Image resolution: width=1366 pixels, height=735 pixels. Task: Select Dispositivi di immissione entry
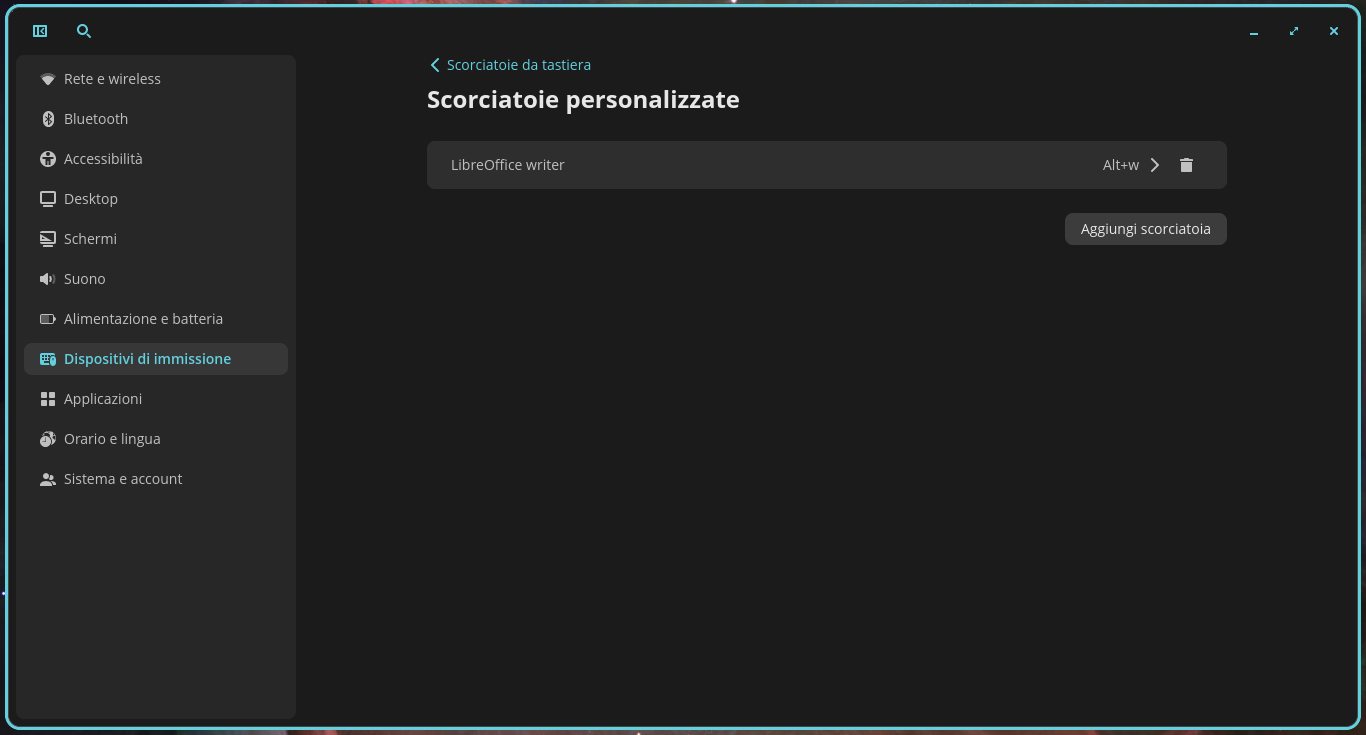point(156,359)
